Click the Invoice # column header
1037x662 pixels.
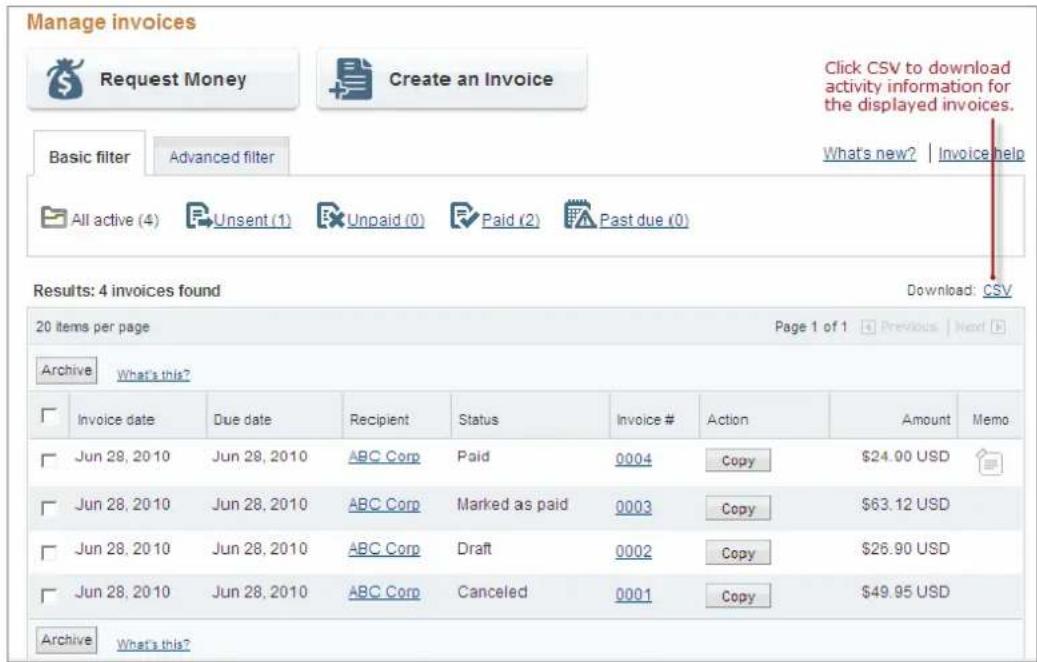click(x=645, y=420)
